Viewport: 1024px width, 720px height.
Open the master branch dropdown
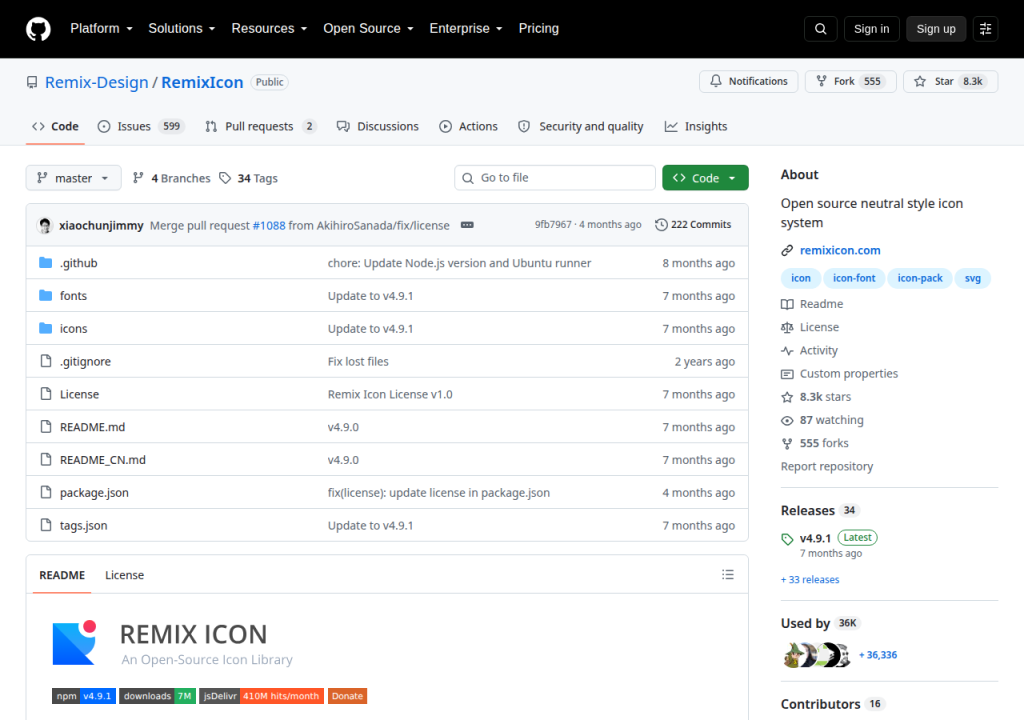[73, 178]
